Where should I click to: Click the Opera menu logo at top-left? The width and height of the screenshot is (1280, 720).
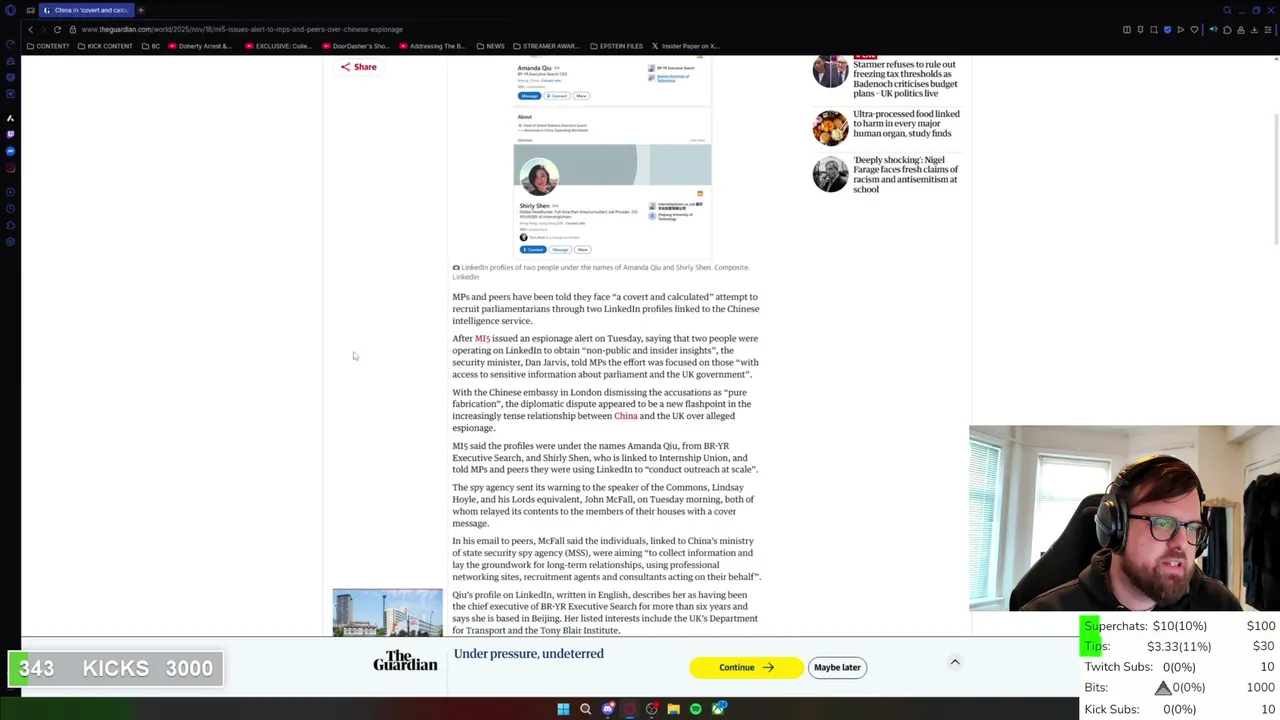coord(11,10)
